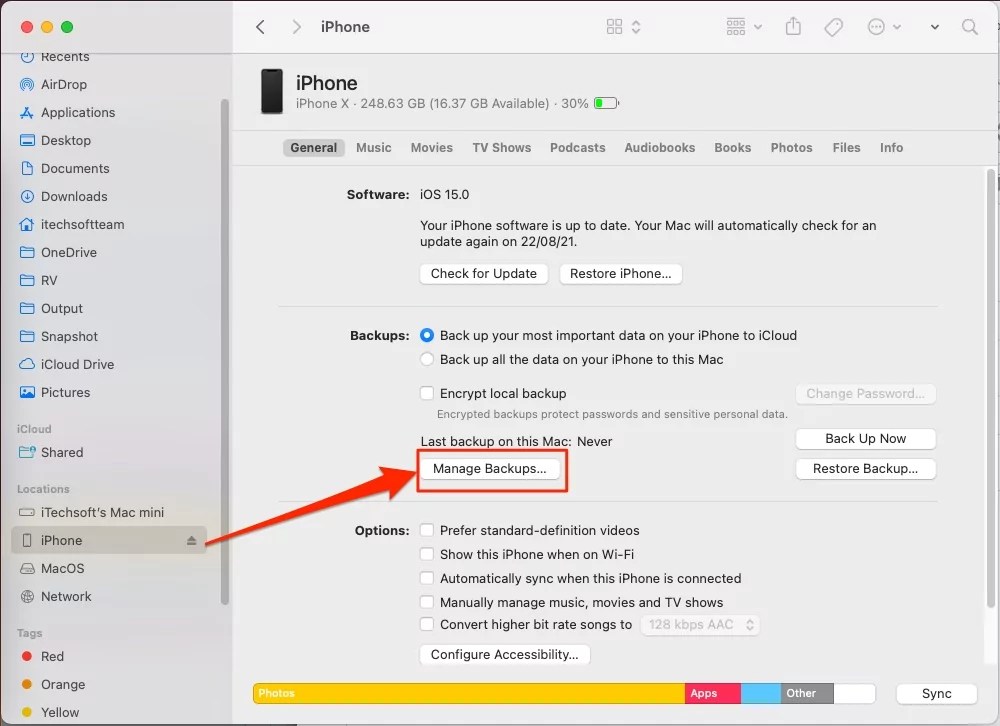Click the gray Other storage segment

pyautogui.click(x=807, y=693)
